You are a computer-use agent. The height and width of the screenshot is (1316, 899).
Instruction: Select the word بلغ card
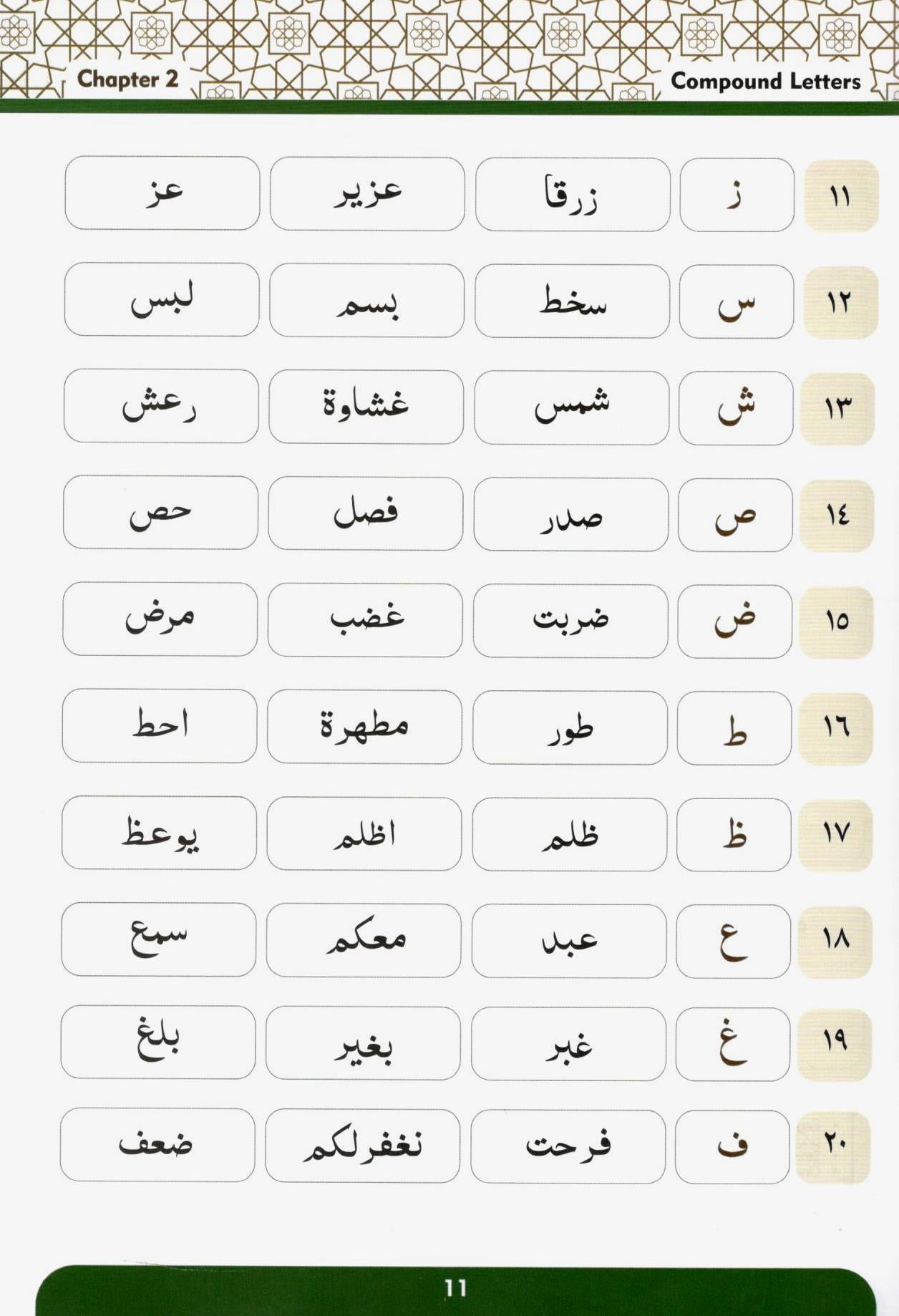(157, 1042)
